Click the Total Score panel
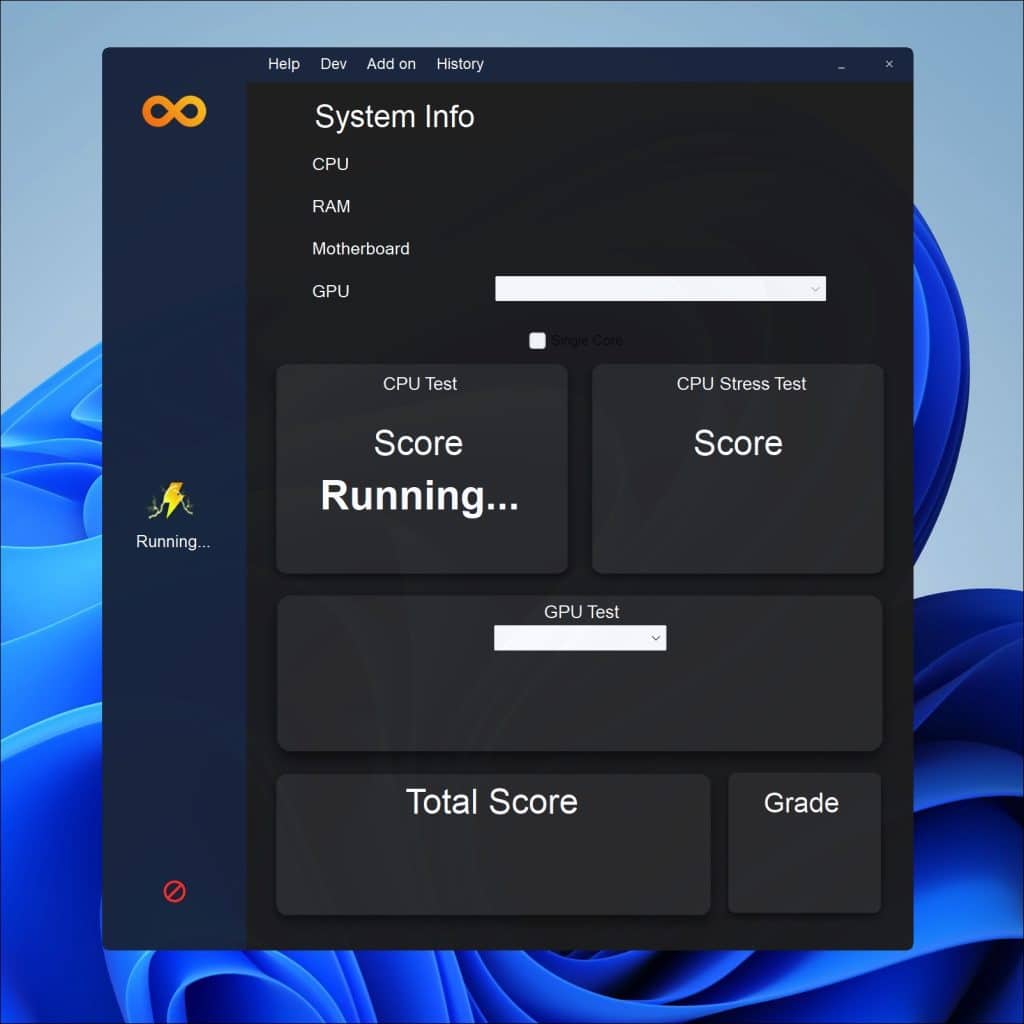Image resolution: width=1024 pixels, height=1024 pixels. click(x=492, y=843)
